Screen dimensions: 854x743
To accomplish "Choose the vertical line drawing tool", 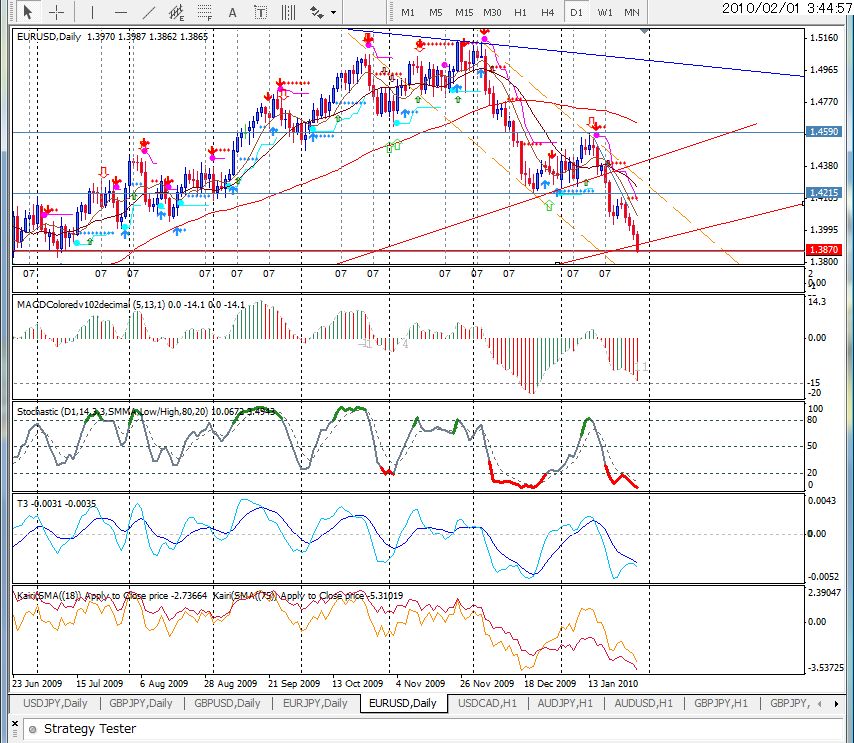I will point(92,12).
